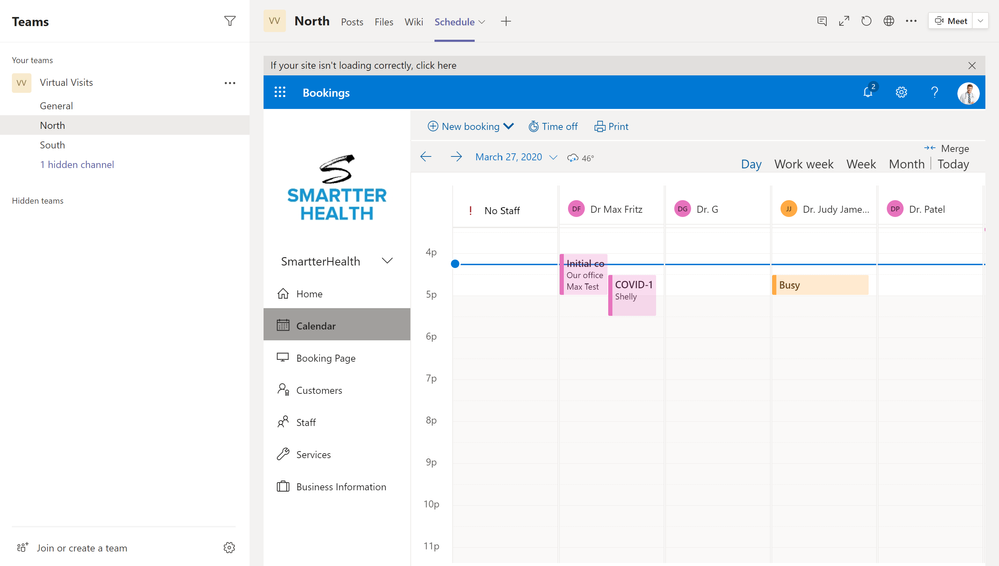Click the join or create team icon
Screen dimensions: 999x566
[22, 548]
